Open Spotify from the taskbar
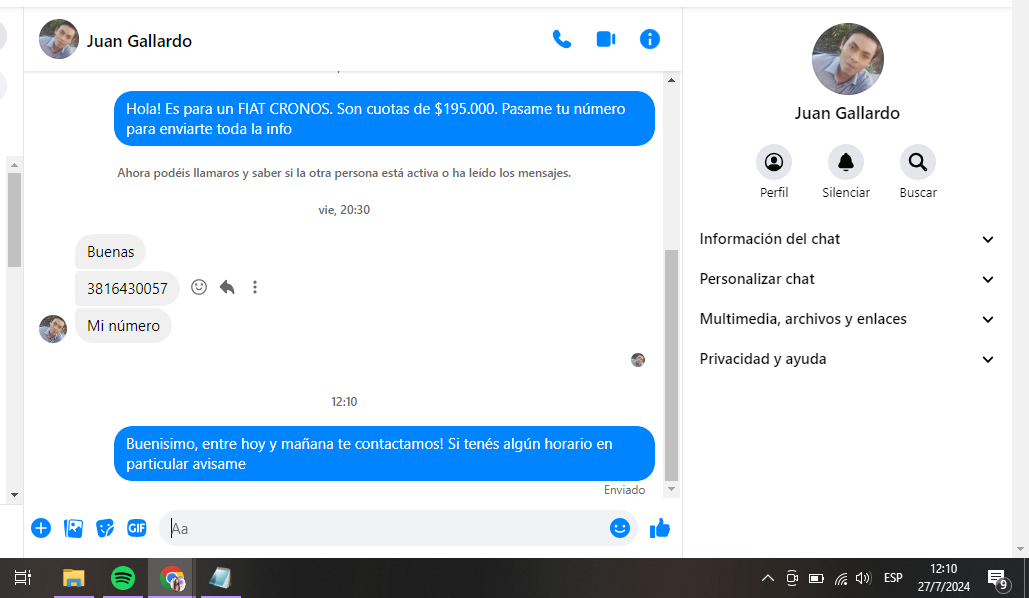1029x598 pixels. [123, 578]
